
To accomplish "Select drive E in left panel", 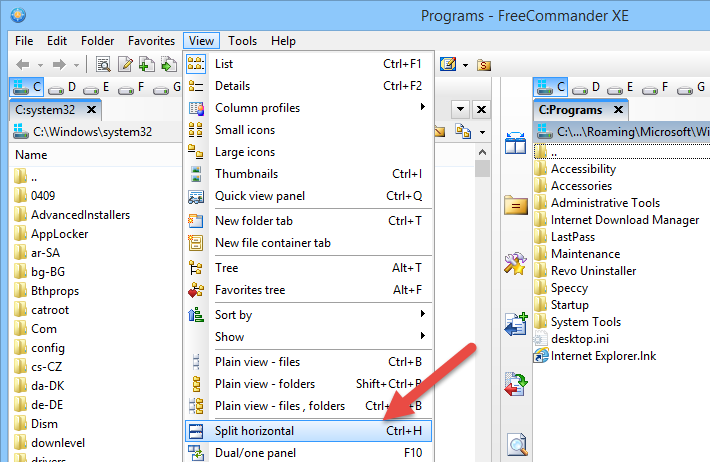I will tap(96, 87).
